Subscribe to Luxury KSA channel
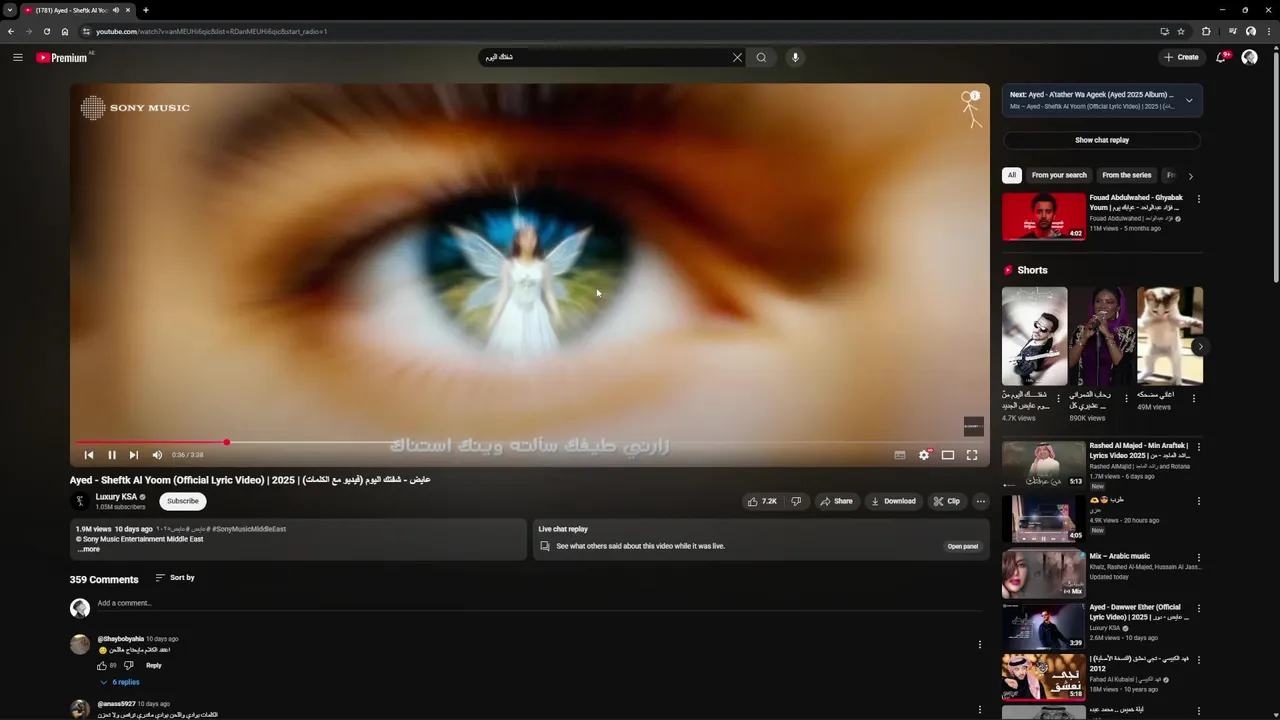Viewport: 1280px width, 720px height. pyautogui.click(x=183, y=501)
